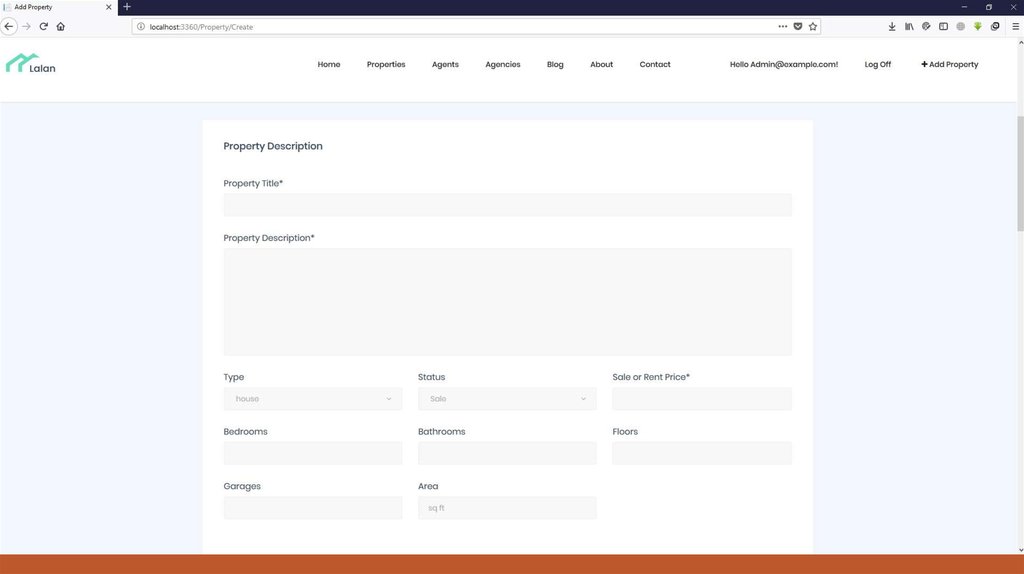This screenshot has height=574, width=1024.
Task: Toggle the browser sidebar icon
Action: point(943,27)
